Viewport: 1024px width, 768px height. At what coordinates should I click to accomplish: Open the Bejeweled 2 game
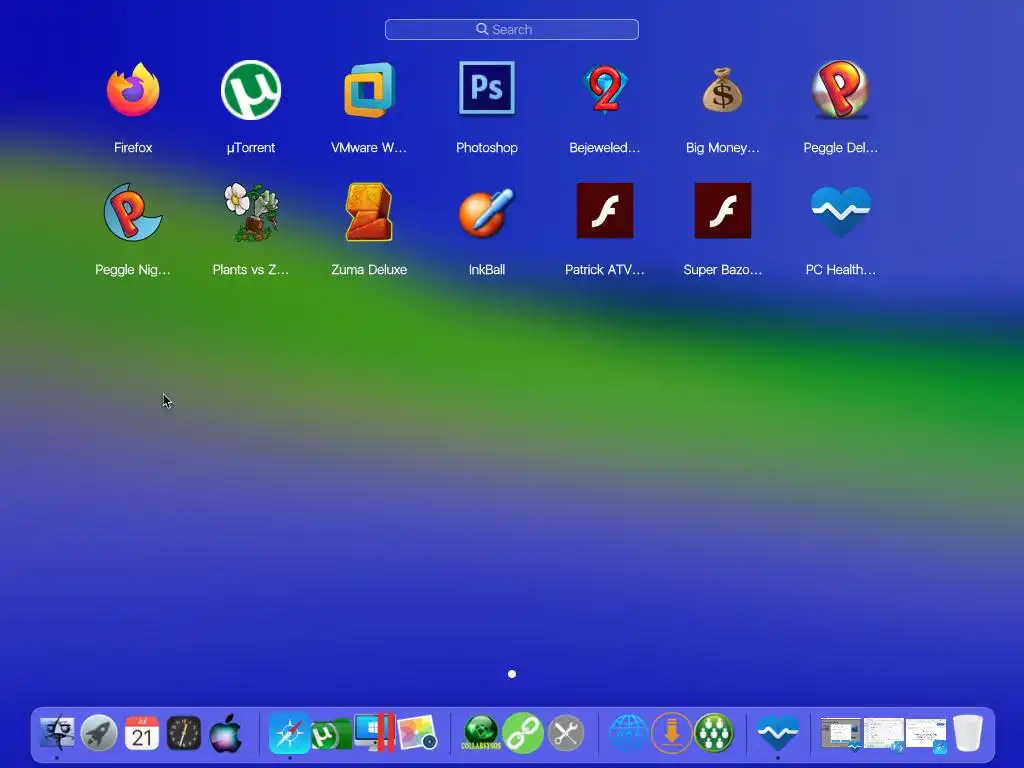[x=605, y=89]
